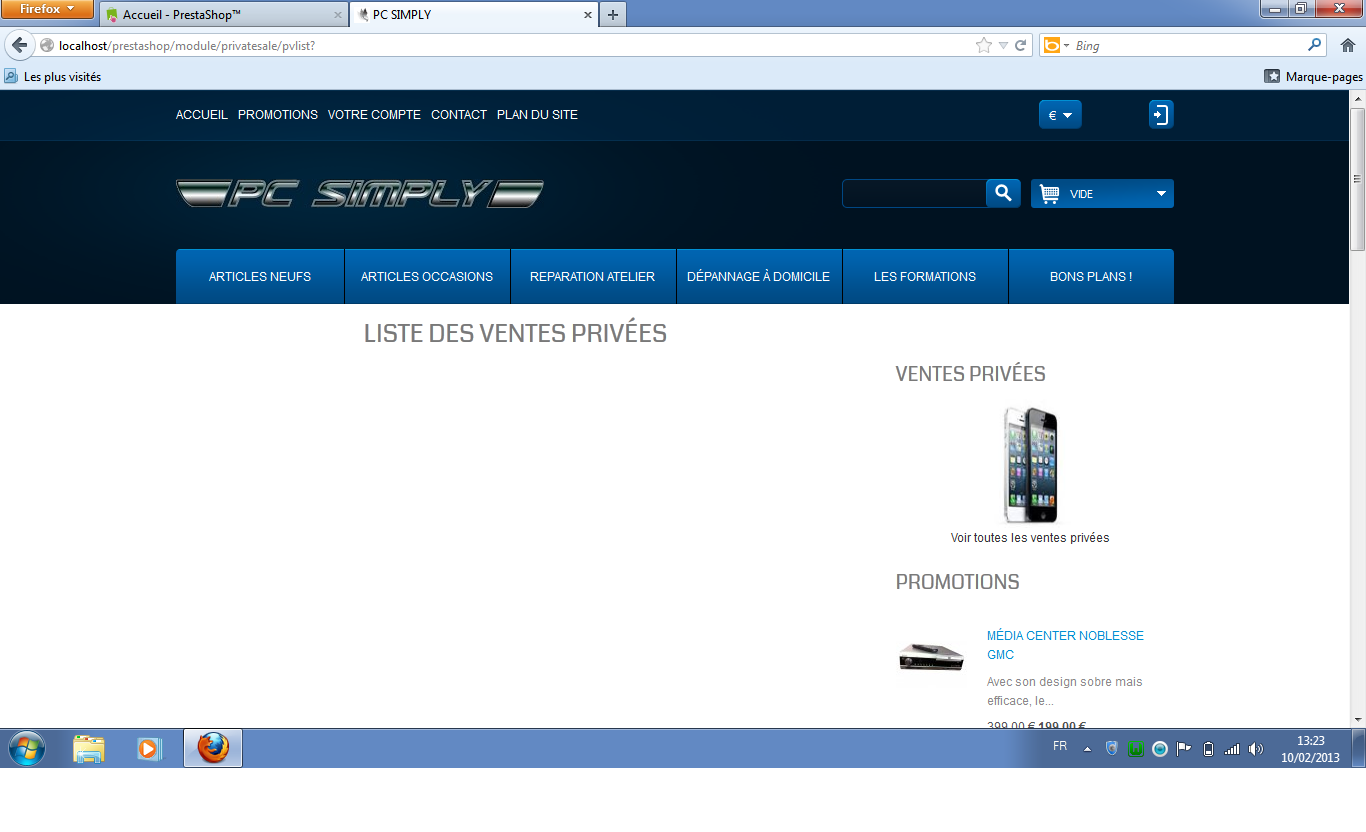Launch Windows Media Player from taskbar
Screen dimensions: 1366x832
pos(149,748)
